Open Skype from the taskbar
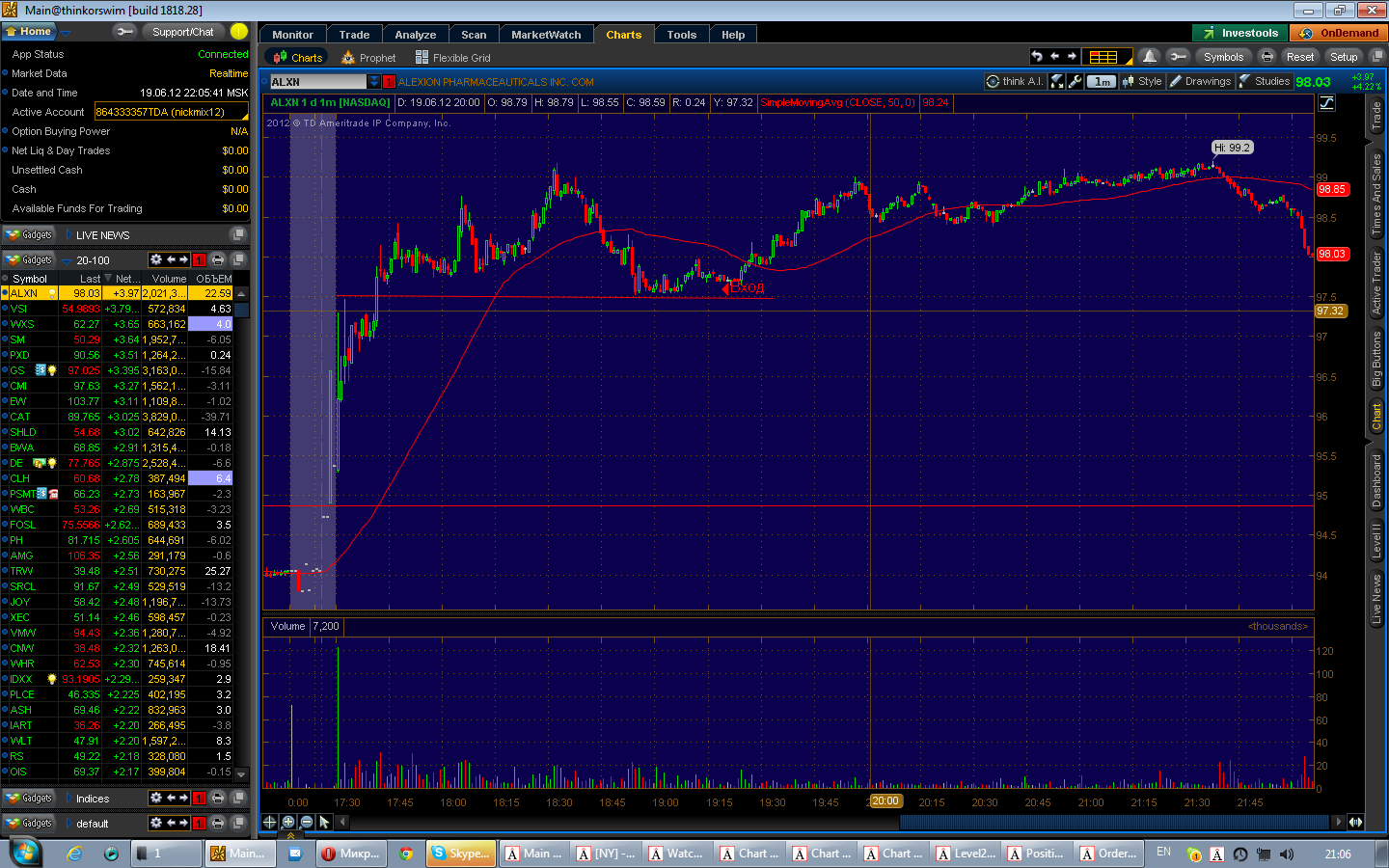1389x868 pixels. [461, 854]
